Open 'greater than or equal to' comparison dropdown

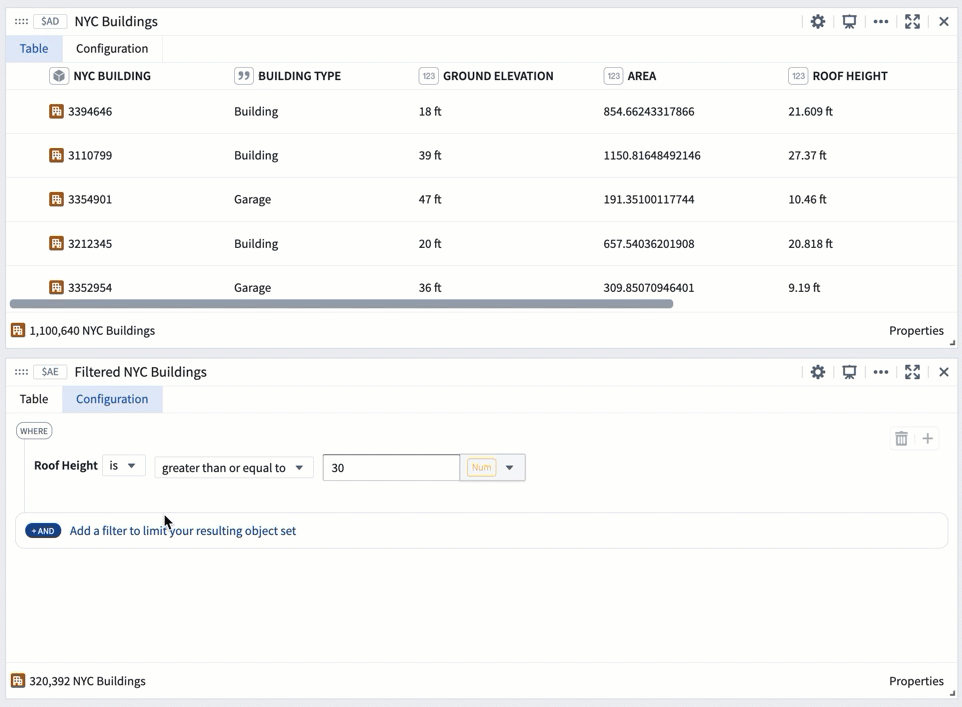234,468
